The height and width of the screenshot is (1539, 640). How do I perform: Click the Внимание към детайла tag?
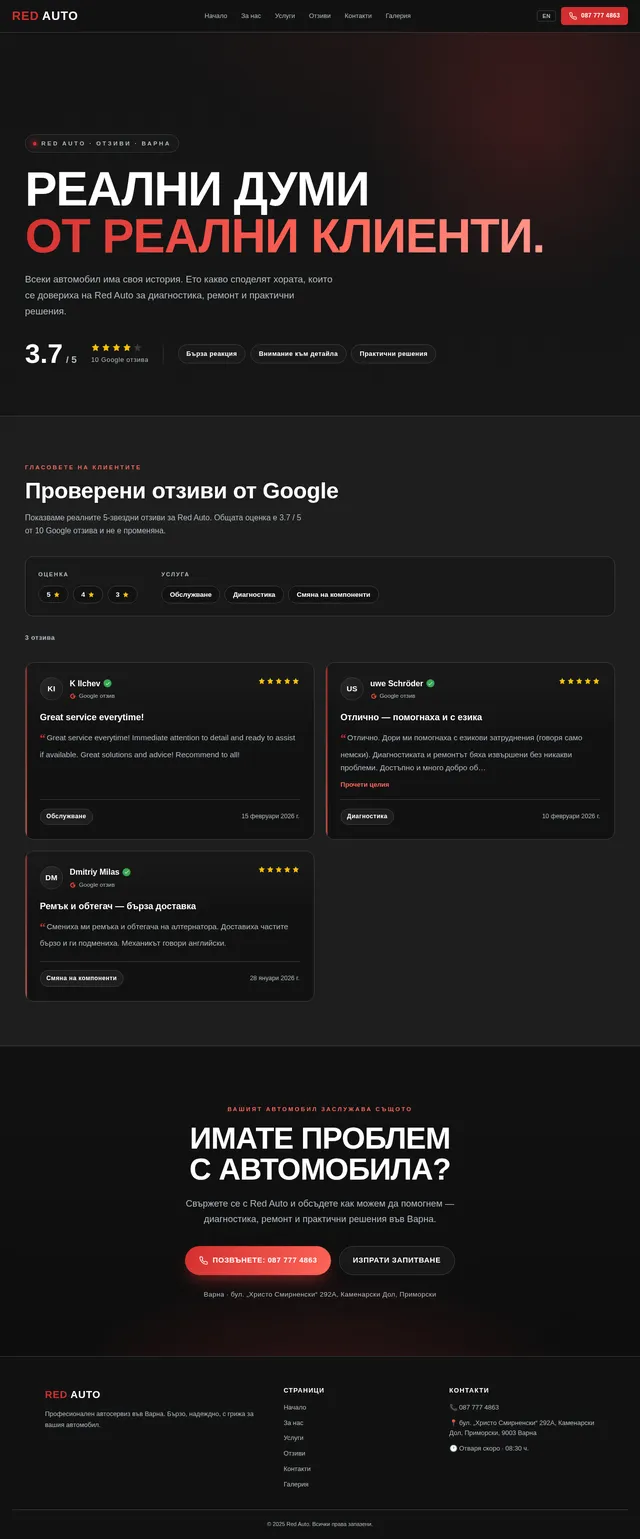pos(298,354)
